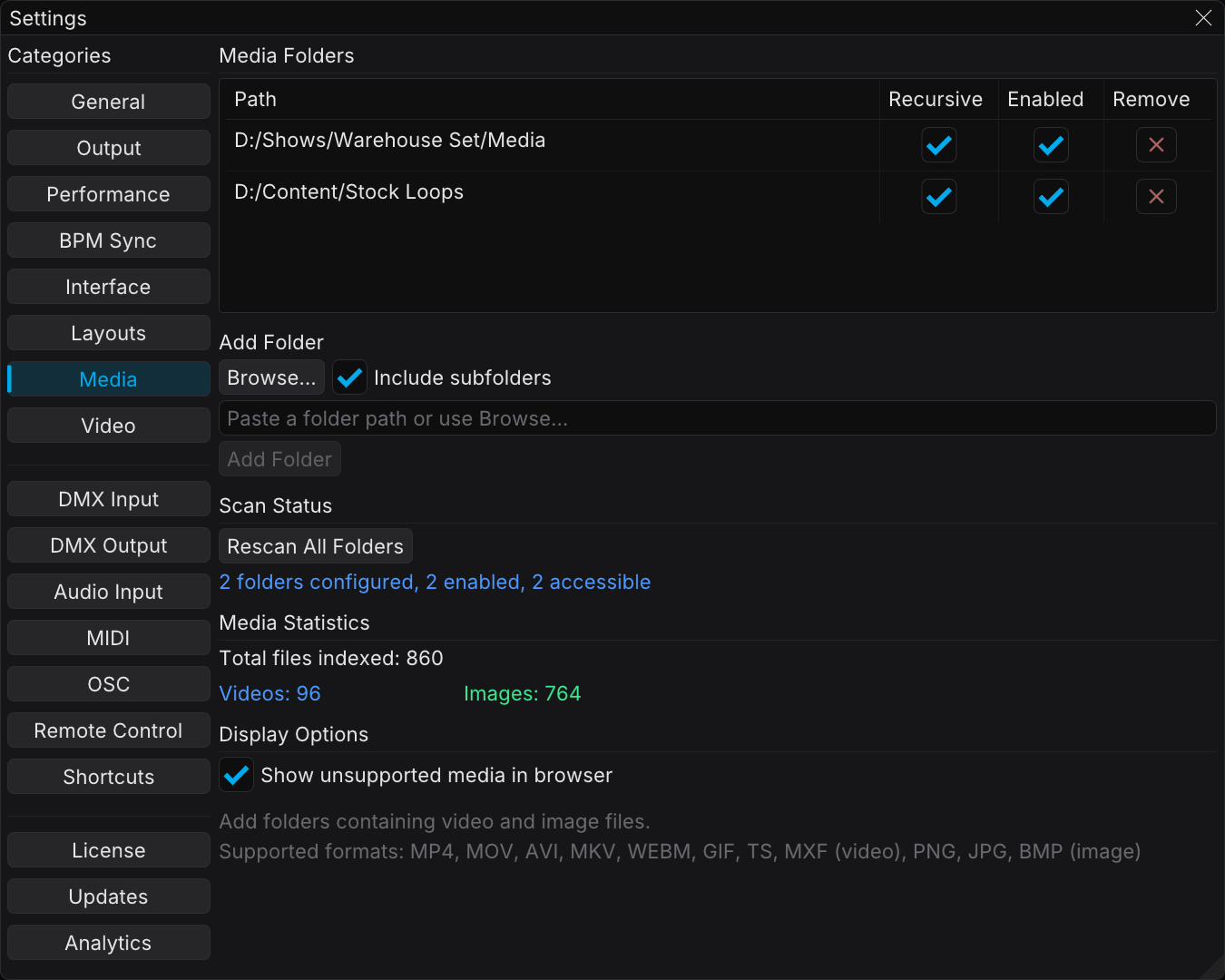Select the D:/Shows/Warehouse Set/Media path
The width and height of the screenshot is (1225, 980).
(390, 141)
